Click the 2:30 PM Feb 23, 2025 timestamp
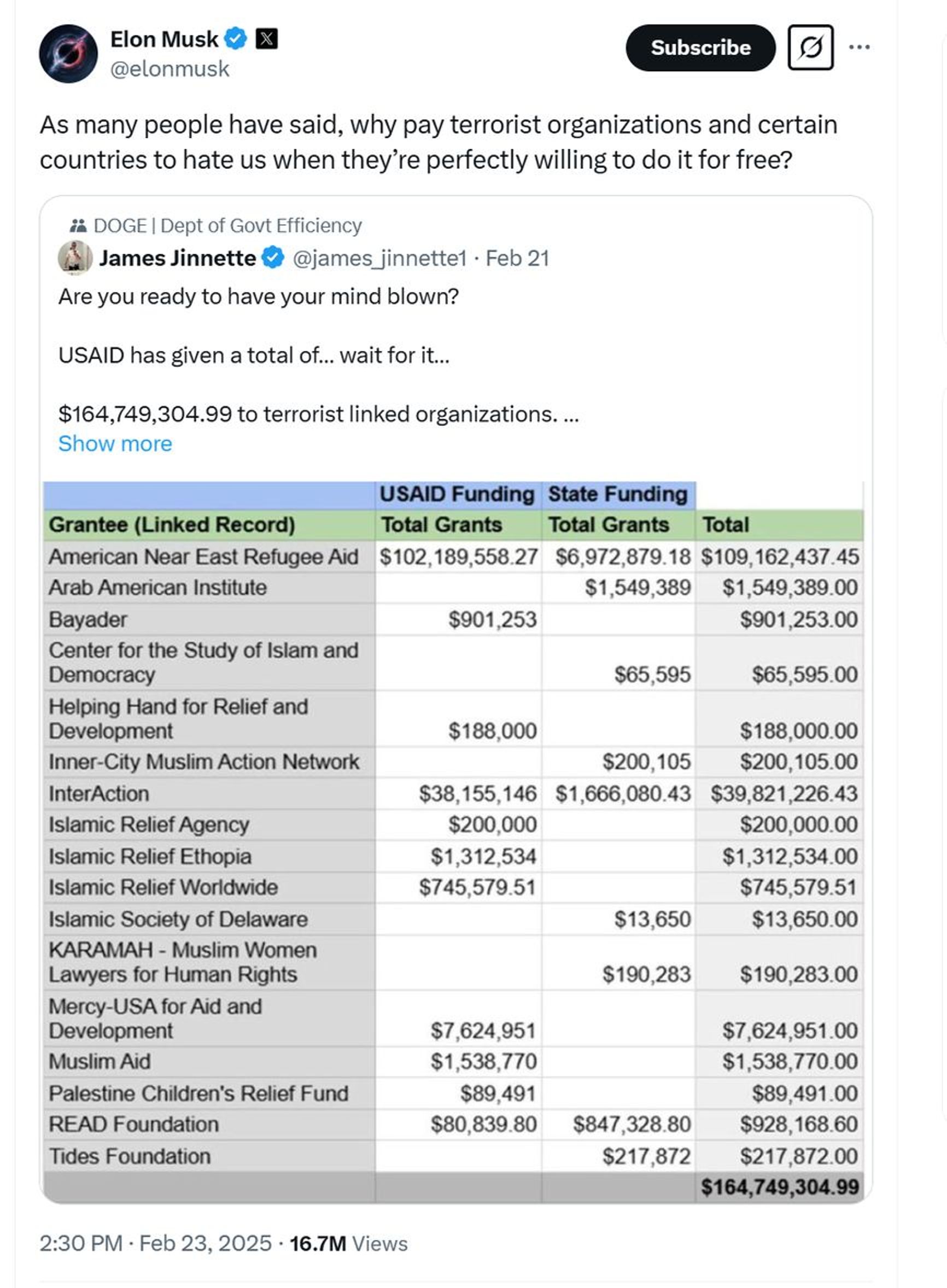This screenshot has width=947, height=1288. point(155,1243)
